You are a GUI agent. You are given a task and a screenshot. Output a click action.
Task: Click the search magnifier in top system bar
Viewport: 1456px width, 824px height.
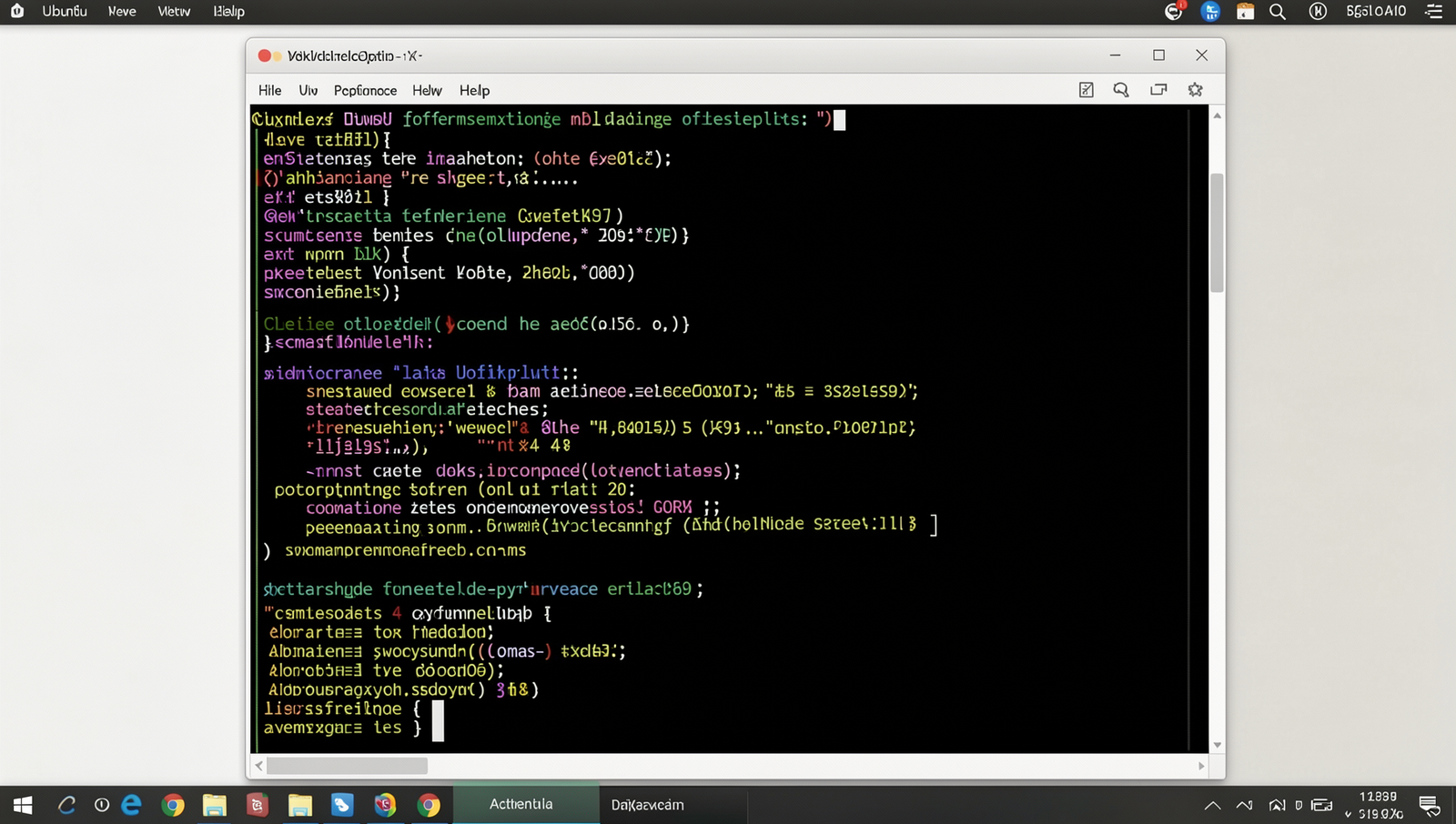pos(1278,12)
